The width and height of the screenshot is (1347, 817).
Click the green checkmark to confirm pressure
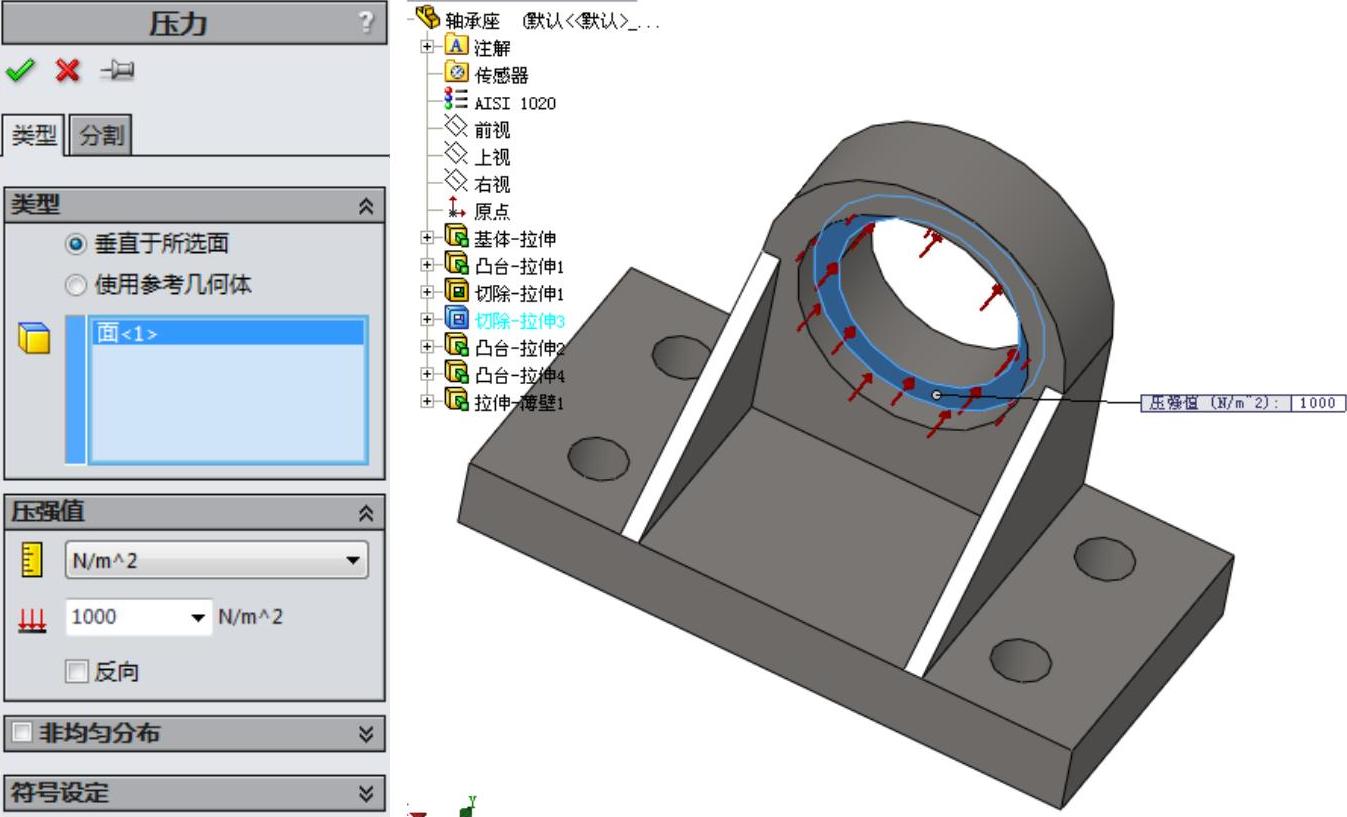click(18, 71)
